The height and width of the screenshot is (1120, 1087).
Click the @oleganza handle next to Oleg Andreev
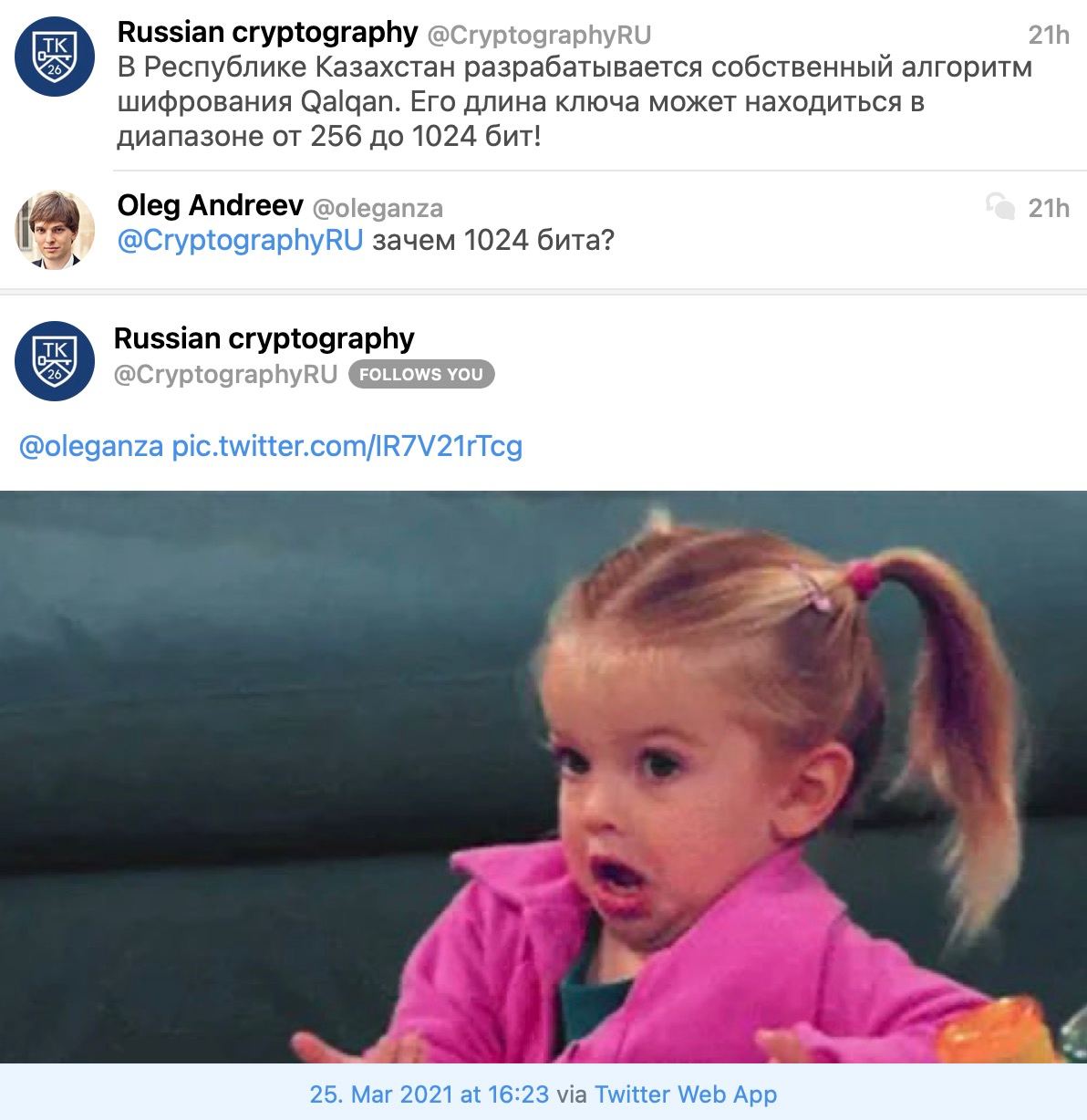click(x=378, y=208)
